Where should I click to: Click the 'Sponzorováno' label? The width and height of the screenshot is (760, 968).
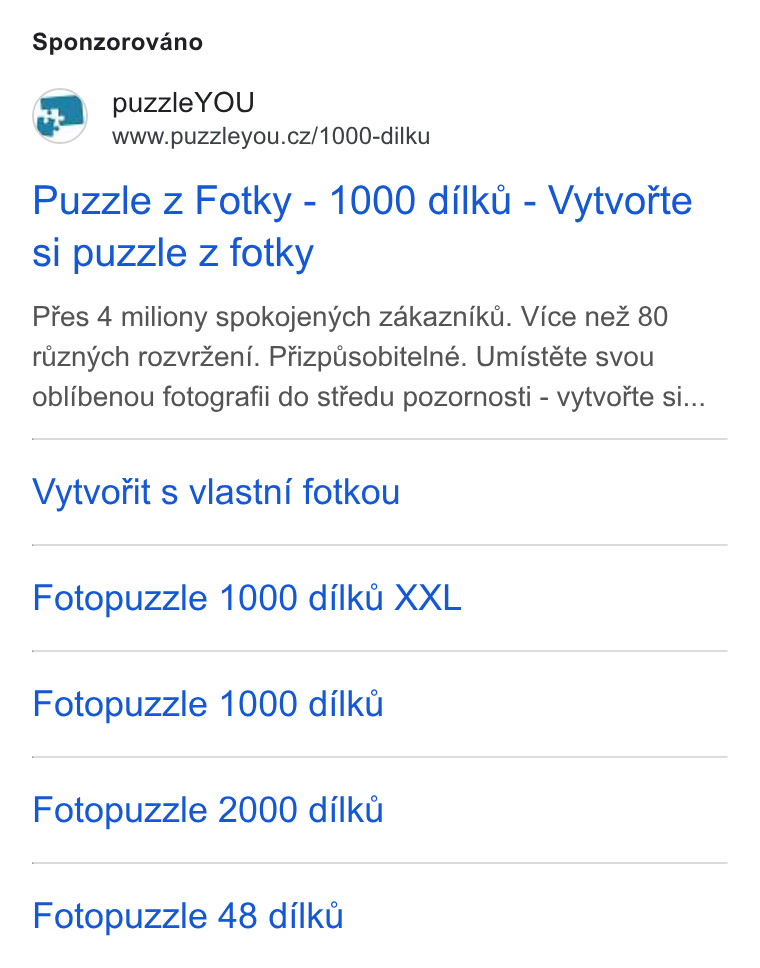(x=117, y=42)
